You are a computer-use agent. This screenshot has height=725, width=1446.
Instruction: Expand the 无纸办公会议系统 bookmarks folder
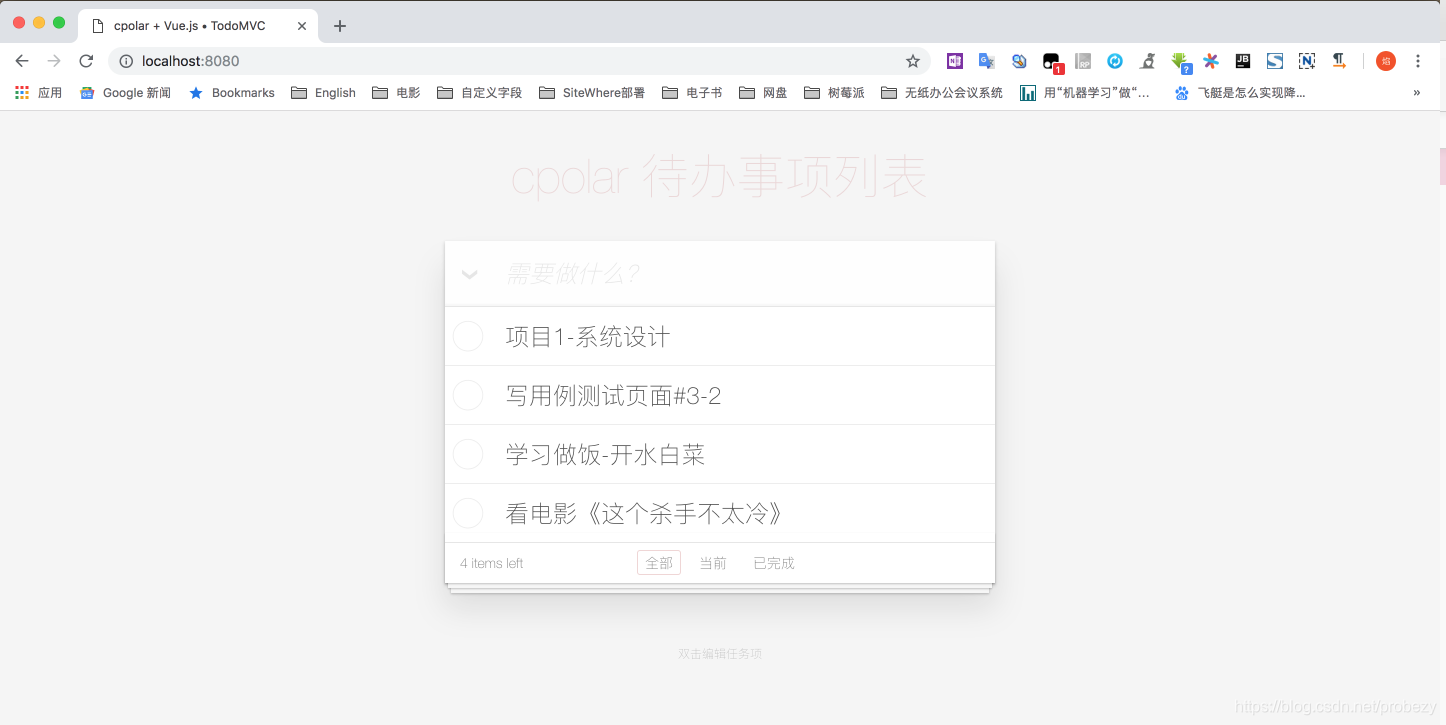point(942,92)
